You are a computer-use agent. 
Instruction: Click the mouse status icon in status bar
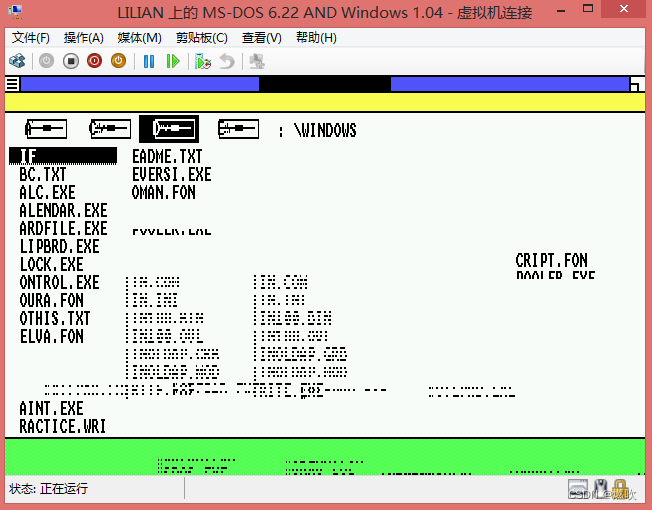(600, 488)
